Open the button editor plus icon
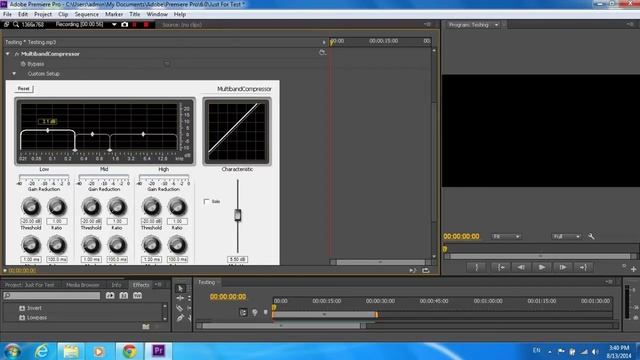The image size is (640, 360). click(x=633, y=269)
